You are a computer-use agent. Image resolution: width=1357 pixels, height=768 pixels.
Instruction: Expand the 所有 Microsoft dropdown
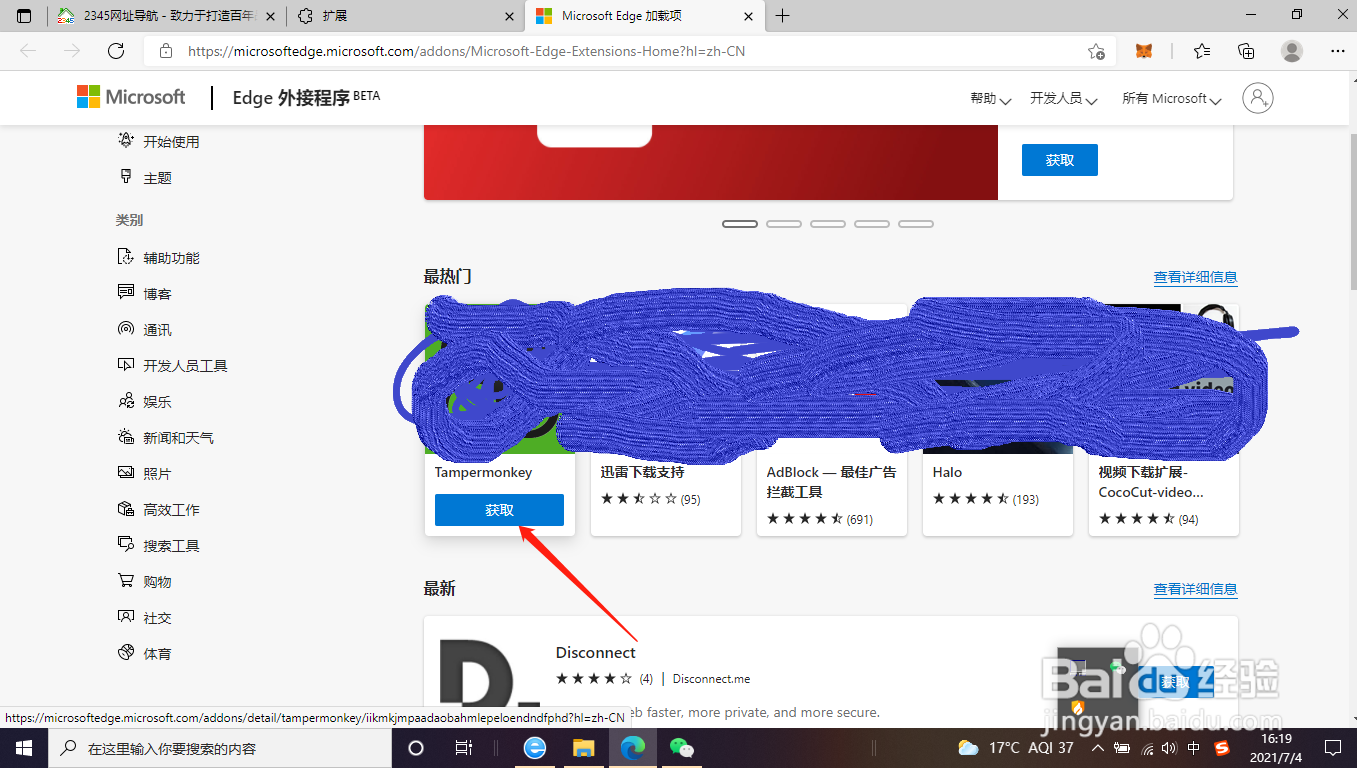coord(1172,98)
